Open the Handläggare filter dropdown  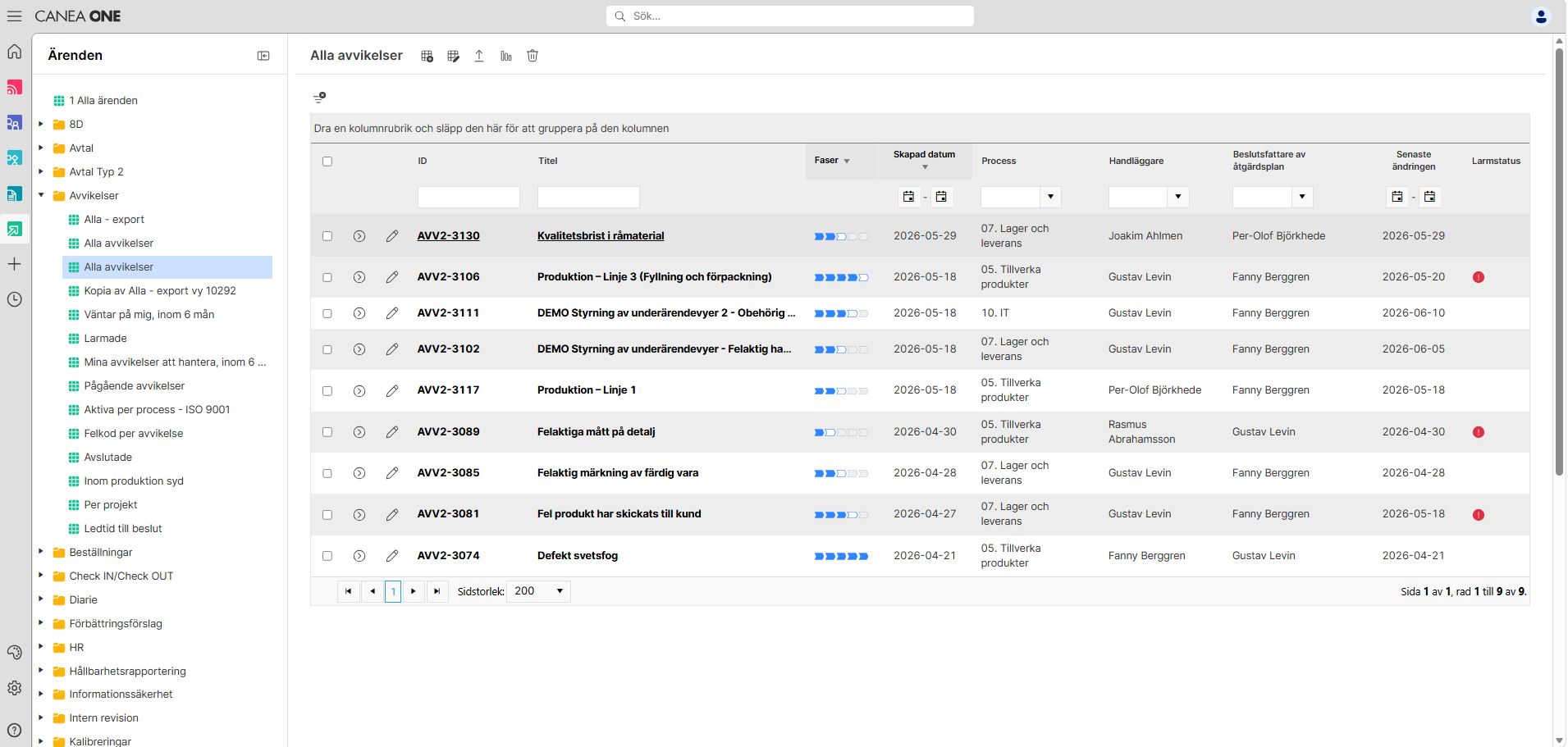1178,197
